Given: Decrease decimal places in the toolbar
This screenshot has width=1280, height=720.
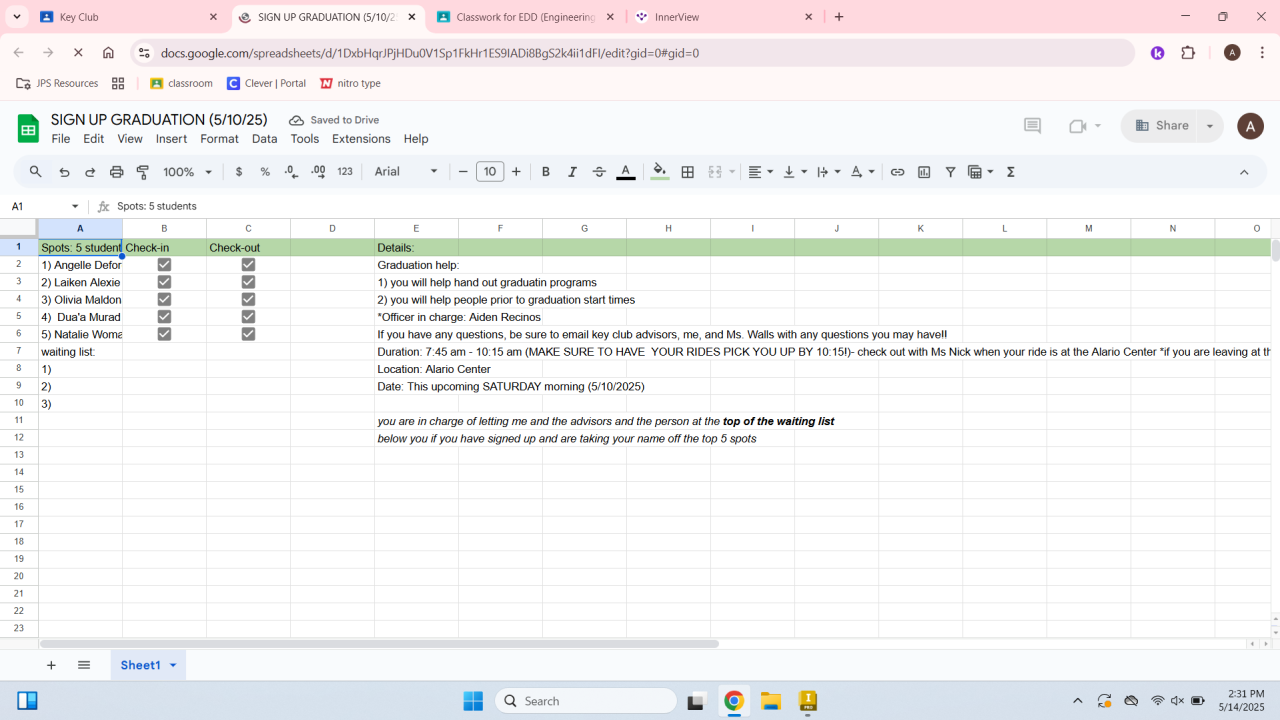Looking at the screenshot, I should [291, 172].
